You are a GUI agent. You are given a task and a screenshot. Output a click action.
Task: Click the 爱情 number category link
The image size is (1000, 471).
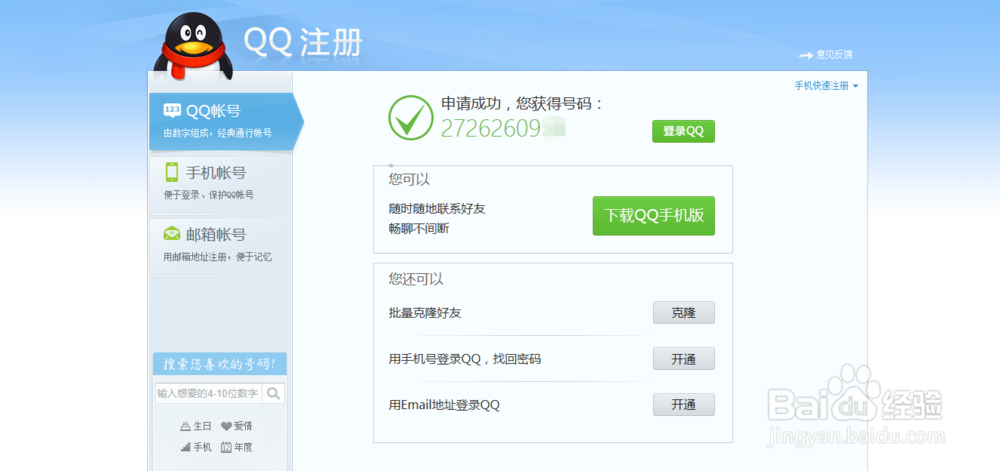click(243, 426)
